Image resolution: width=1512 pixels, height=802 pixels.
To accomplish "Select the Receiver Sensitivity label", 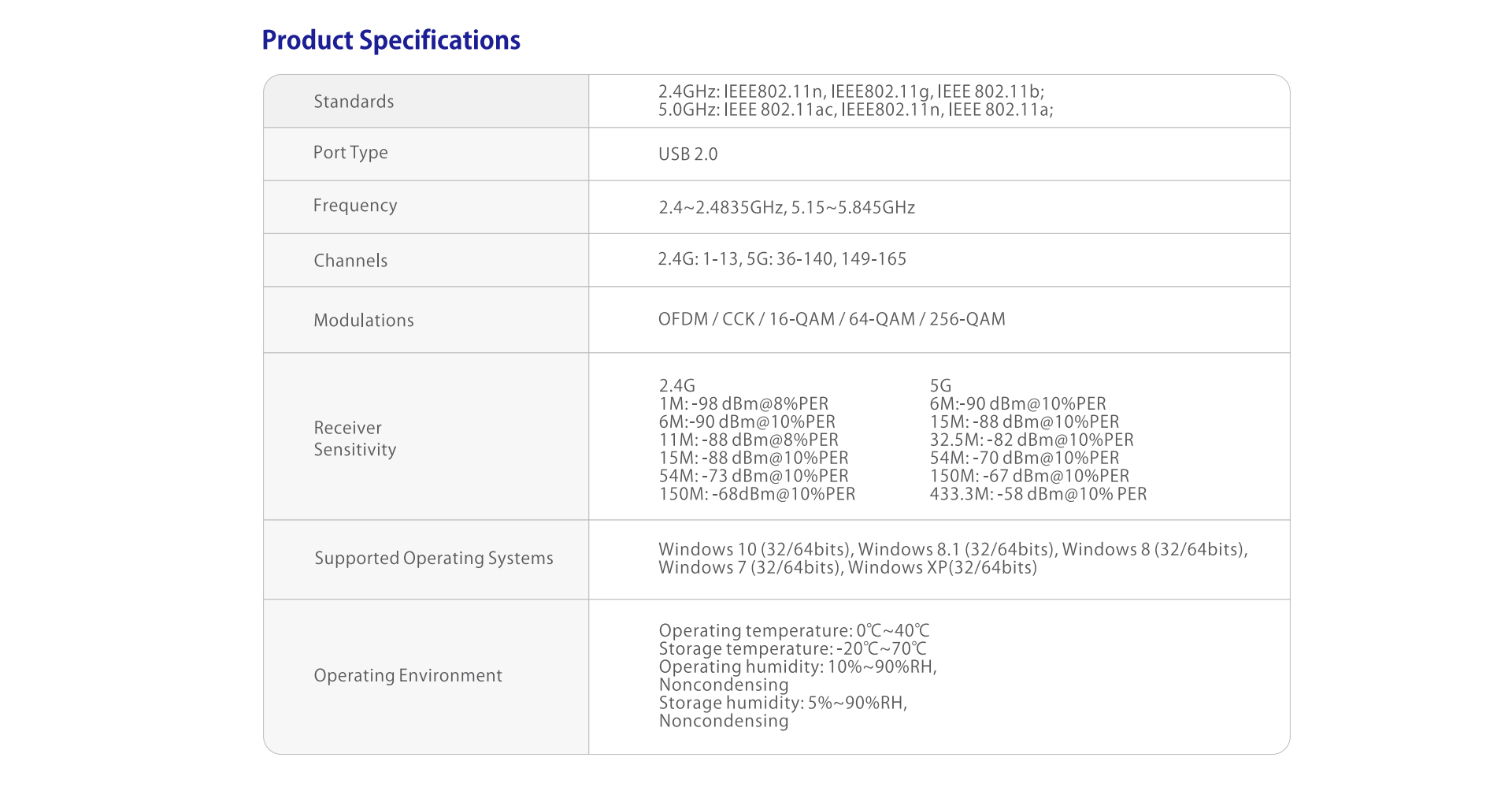I will point(355,439).
